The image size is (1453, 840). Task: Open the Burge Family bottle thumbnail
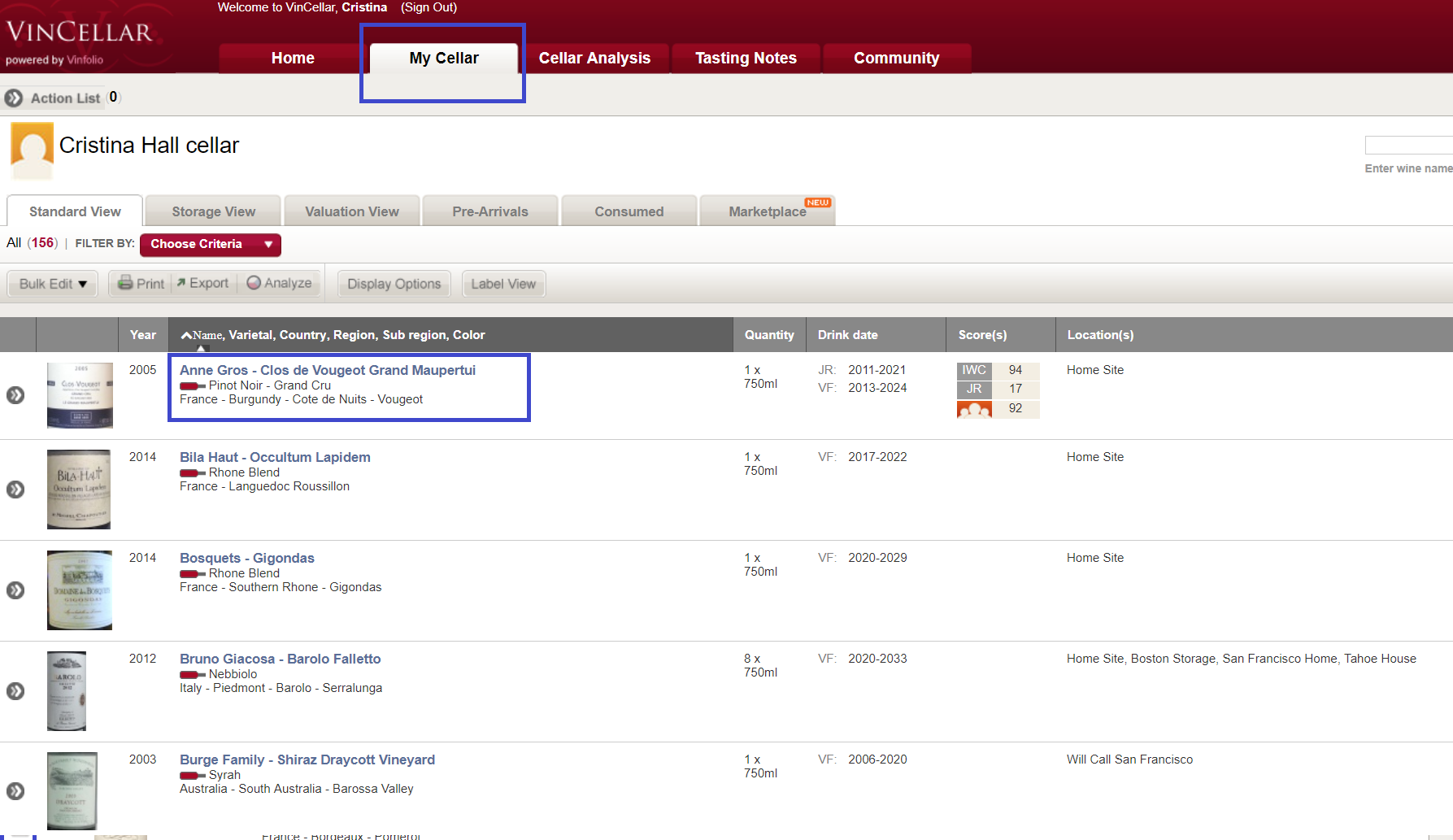point(72,791)
